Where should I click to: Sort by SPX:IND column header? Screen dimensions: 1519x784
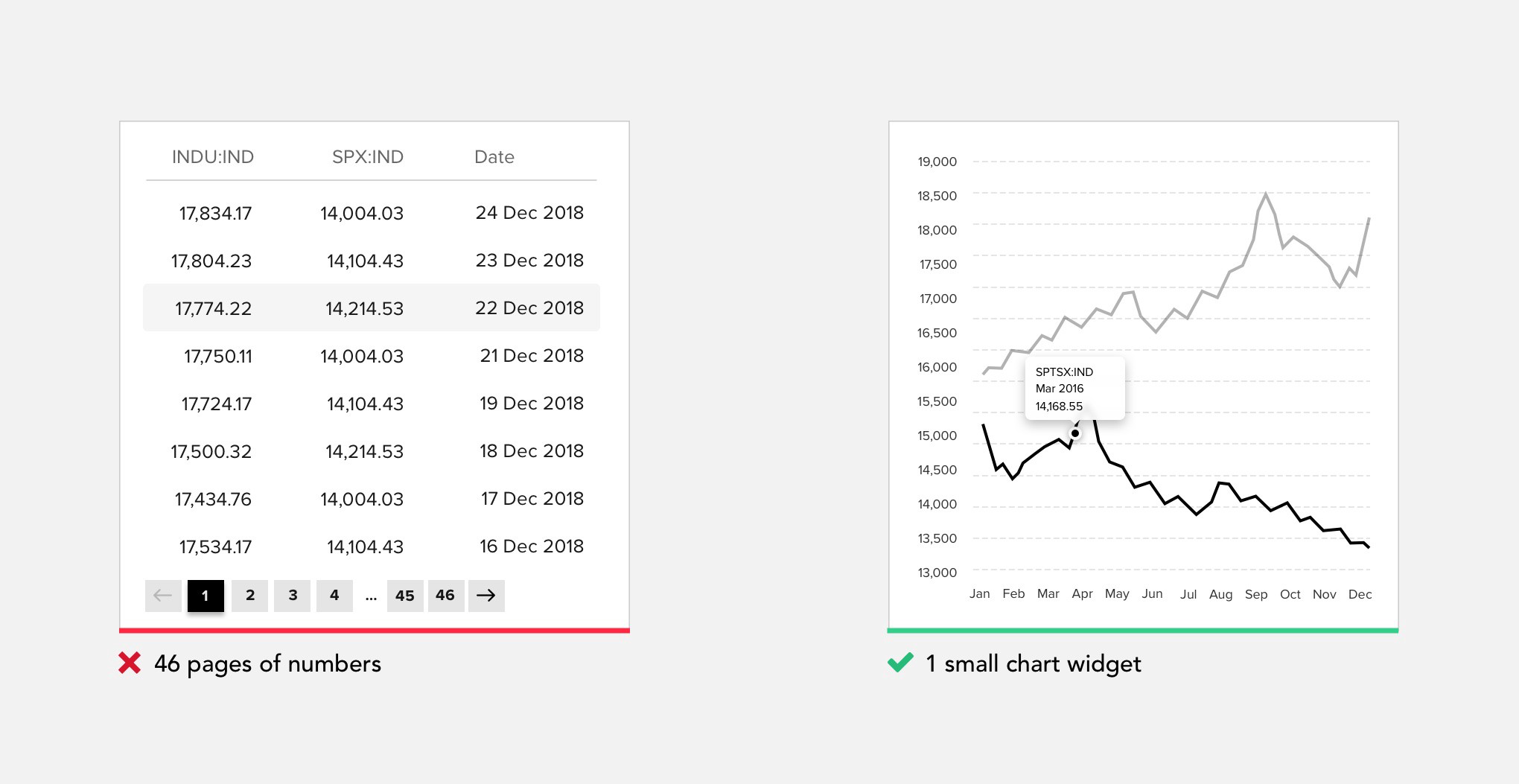[x=368, y=157]
